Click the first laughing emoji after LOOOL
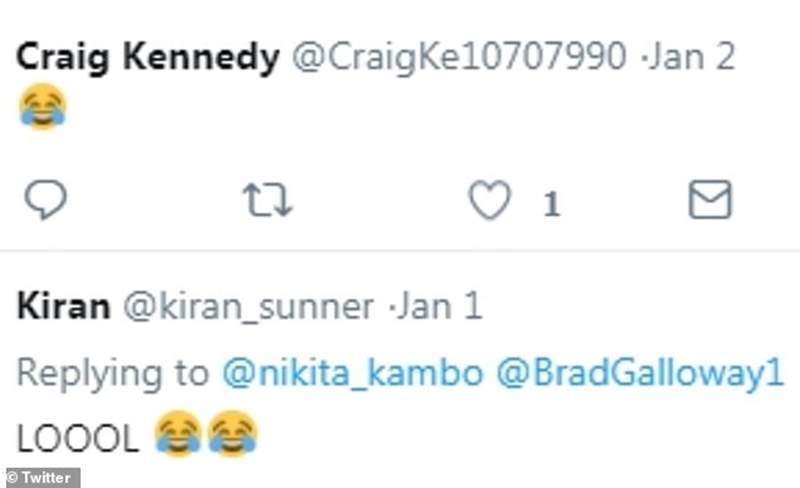The height and width of the screenshot is (488, 800). tap(179, 435)
